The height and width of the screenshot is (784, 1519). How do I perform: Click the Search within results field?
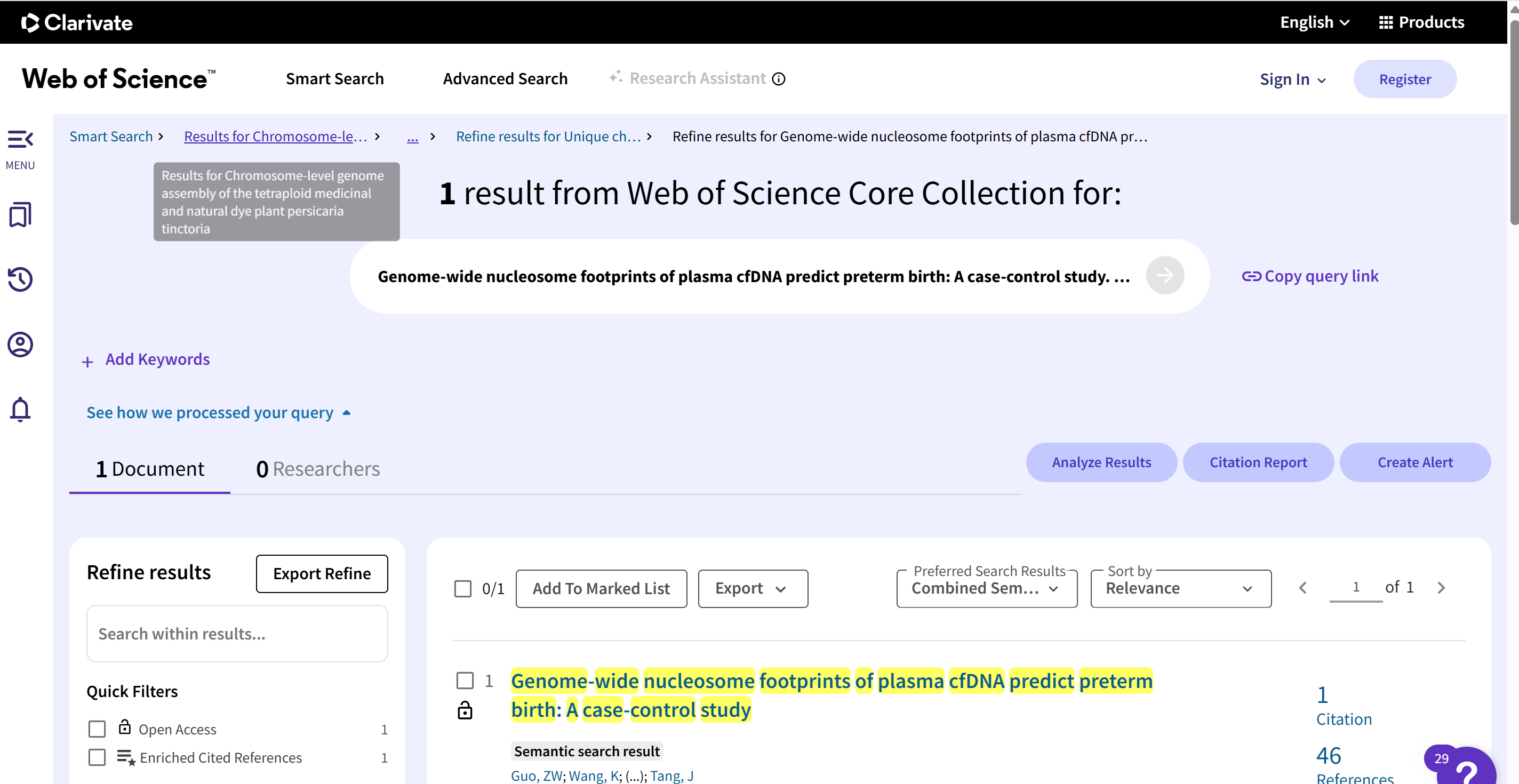[x=237, y=634]
